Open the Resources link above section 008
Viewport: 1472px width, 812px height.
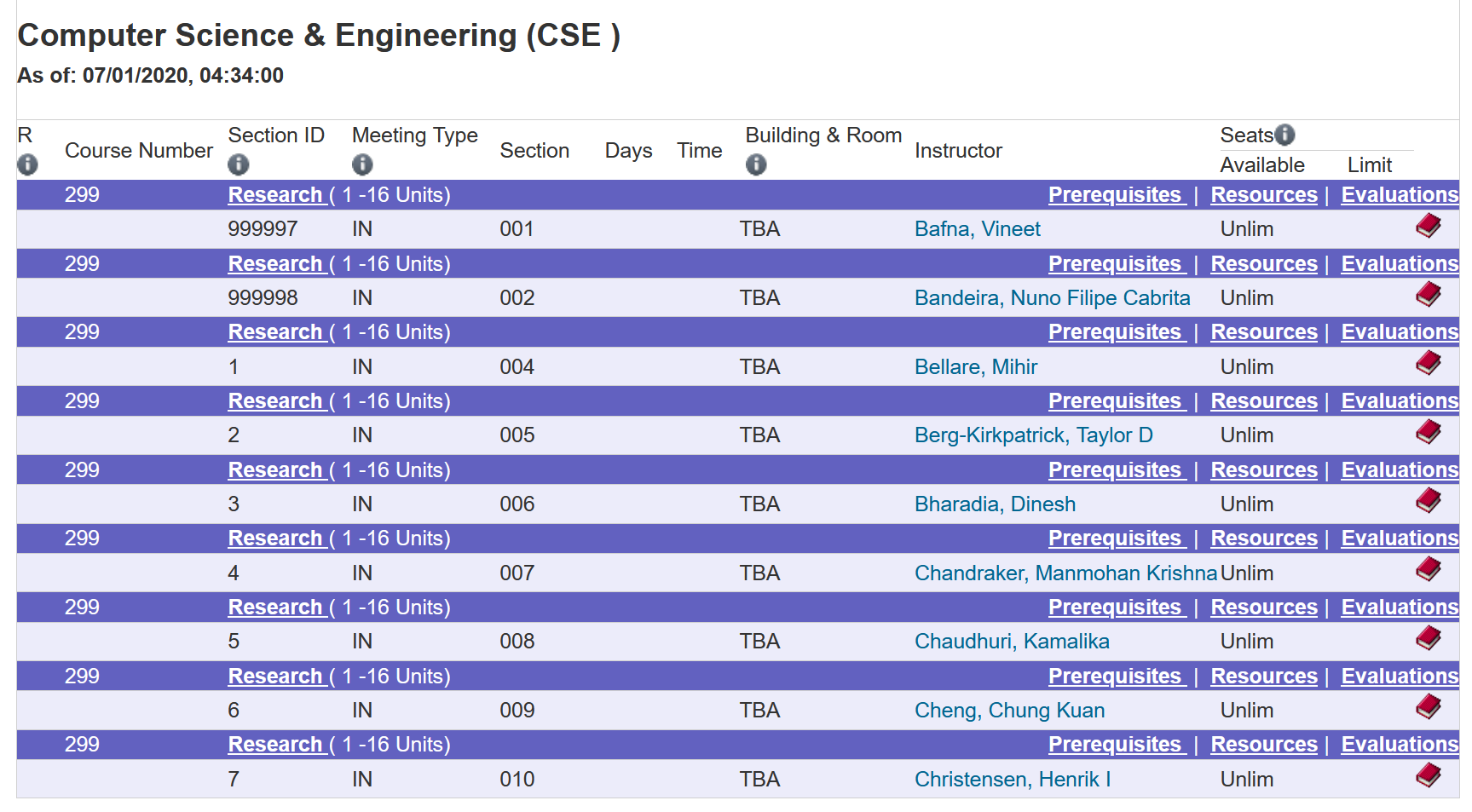pos(1264,608)
